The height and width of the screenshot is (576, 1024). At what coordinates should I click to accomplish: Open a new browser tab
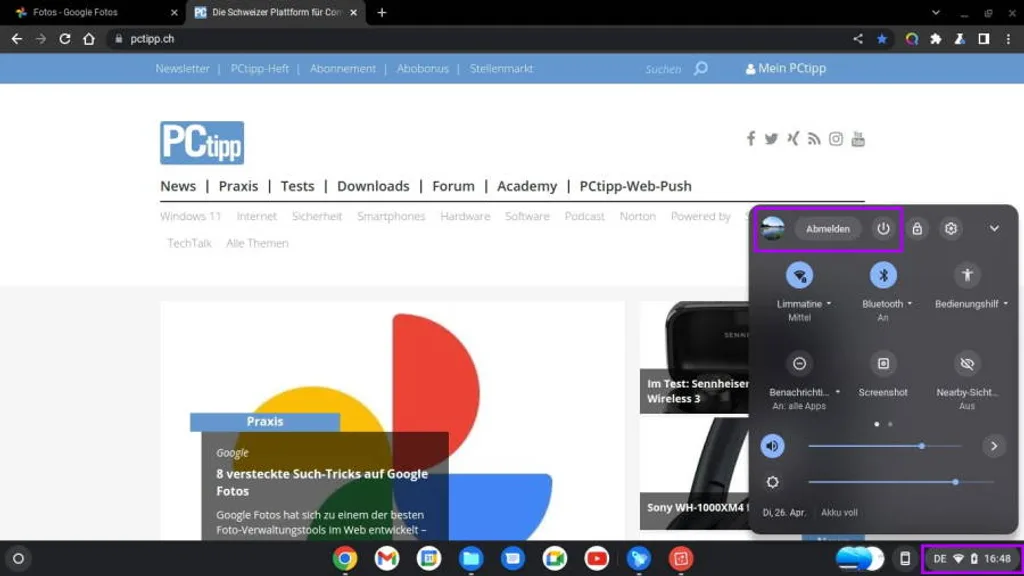click(381, 12)
